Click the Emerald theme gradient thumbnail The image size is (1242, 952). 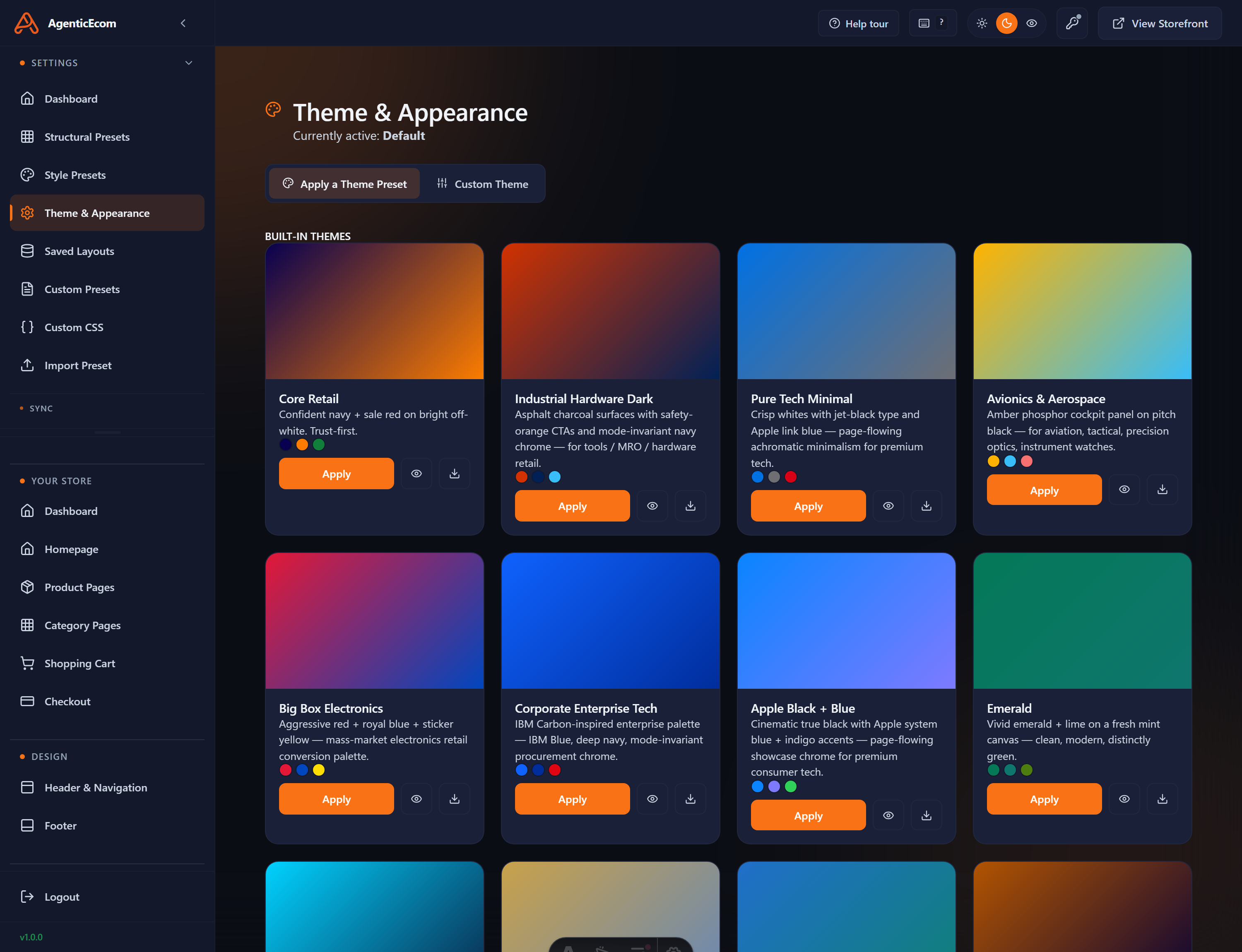tap(1082, 620)
